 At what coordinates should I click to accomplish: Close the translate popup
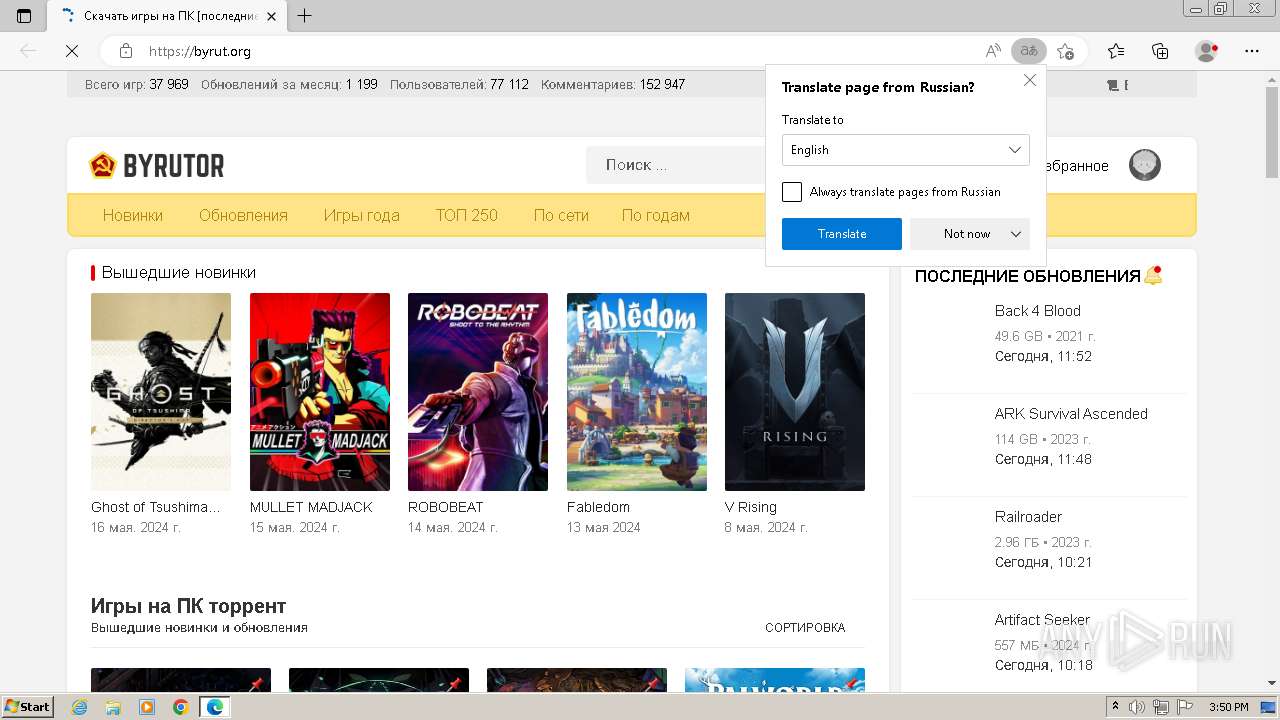[1030, 80]
